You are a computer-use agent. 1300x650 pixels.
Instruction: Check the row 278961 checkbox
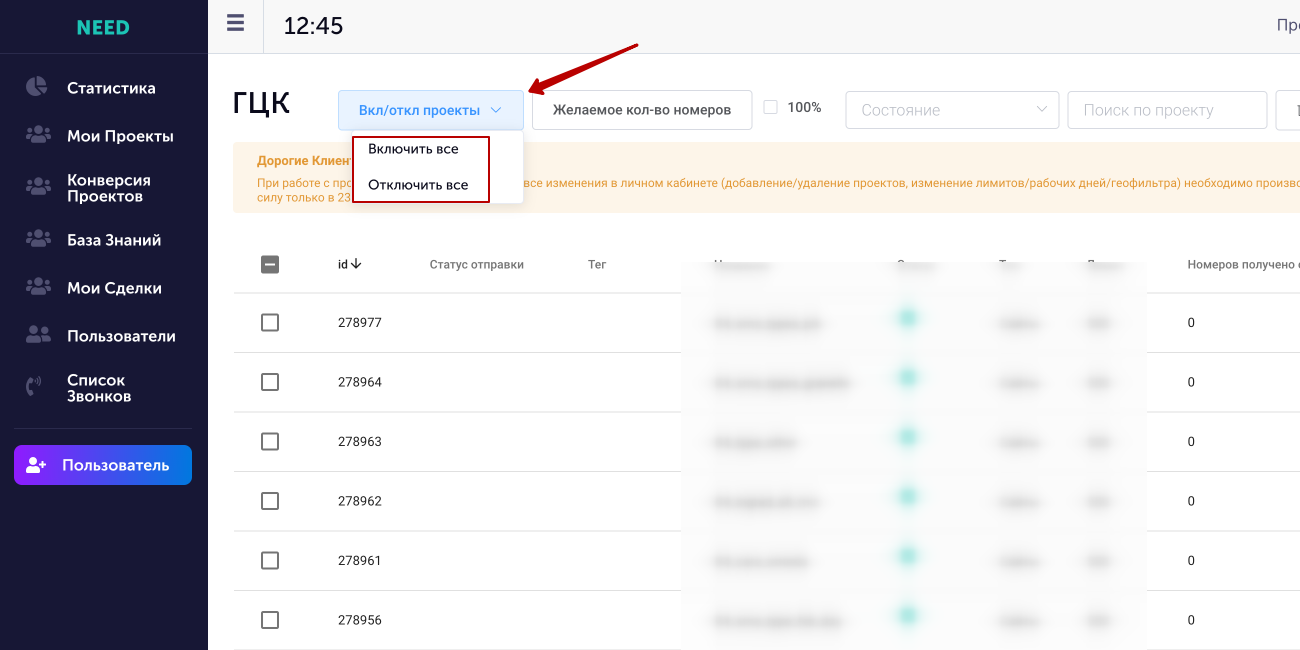click(x=270, y=560)
